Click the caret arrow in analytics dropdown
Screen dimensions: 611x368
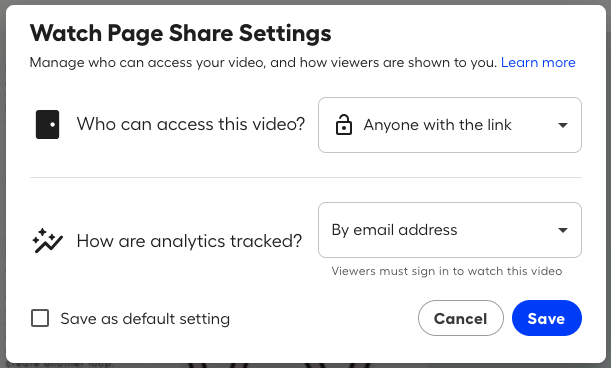[562, 230]
